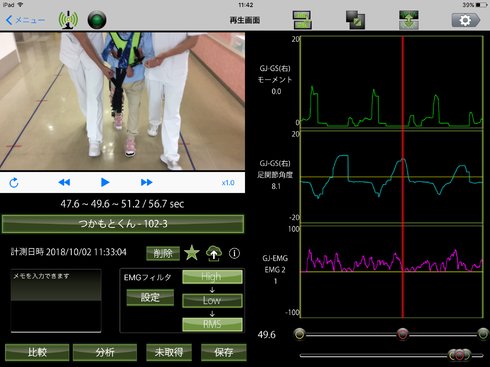Show recording info via the i icon
Screen dimensions: 490x367
click(x=234, y=254)
